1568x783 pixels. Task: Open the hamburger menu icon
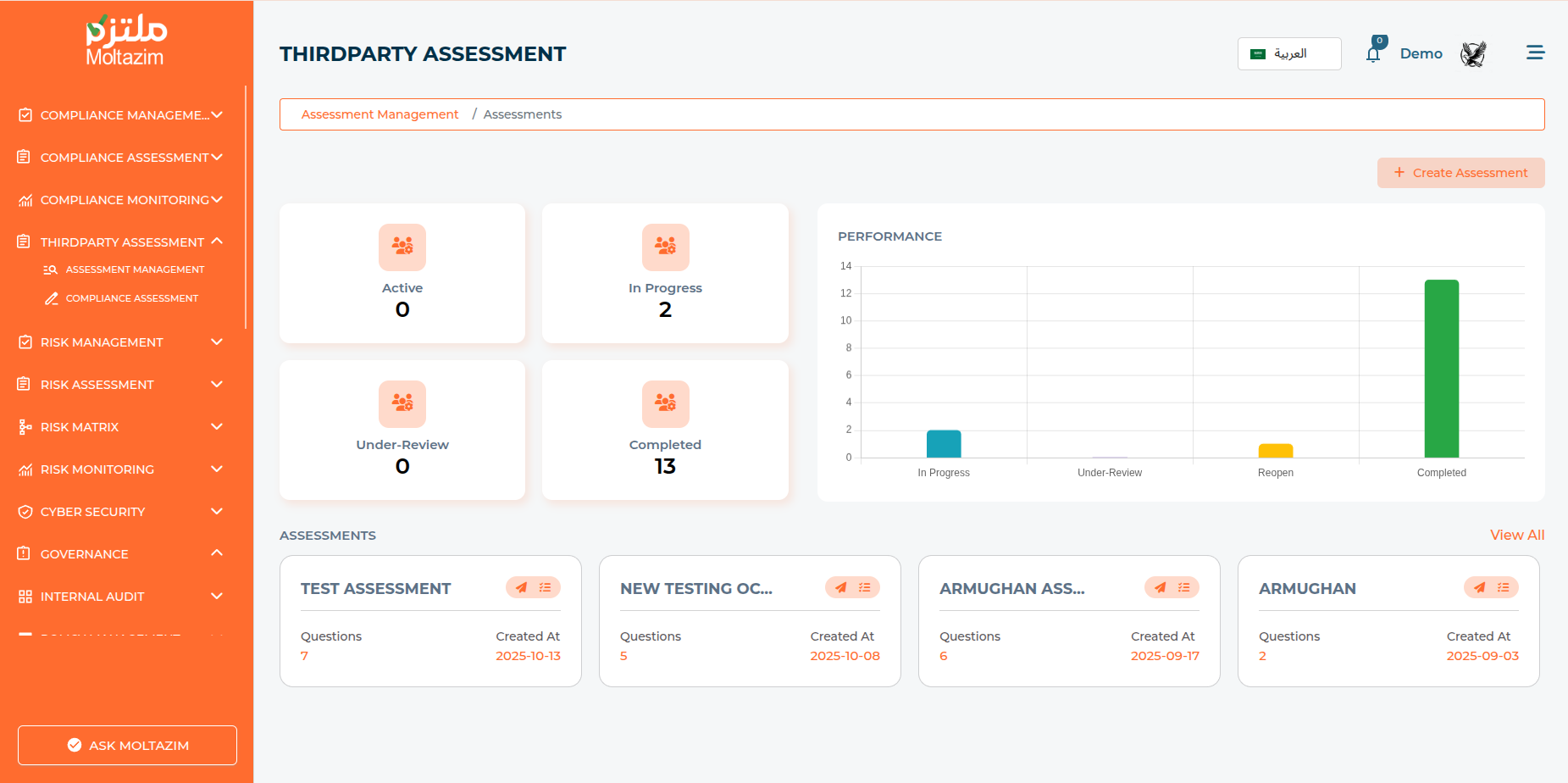coord(1535,53)
